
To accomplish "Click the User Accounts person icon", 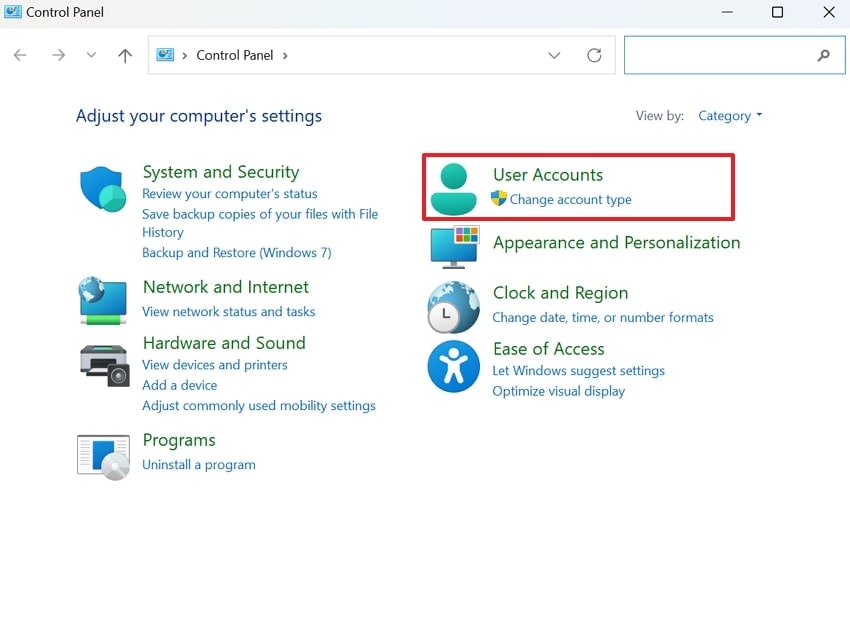I will coord(453,189).
